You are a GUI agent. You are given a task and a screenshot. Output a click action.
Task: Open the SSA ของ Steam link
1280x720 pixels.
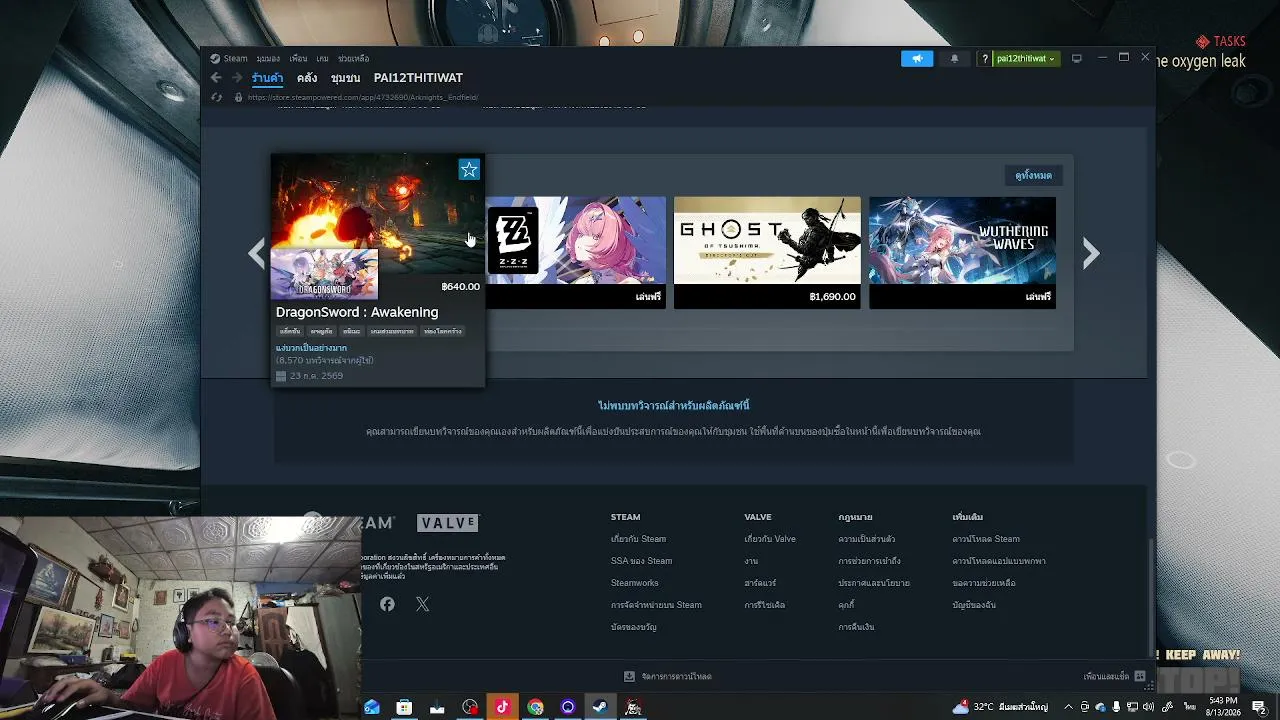[x=641, y=561]
